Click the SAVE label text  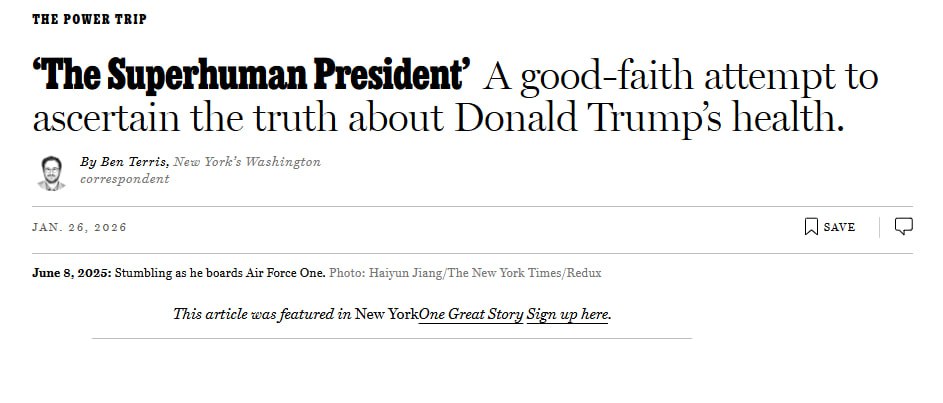[x=839, y=227]
